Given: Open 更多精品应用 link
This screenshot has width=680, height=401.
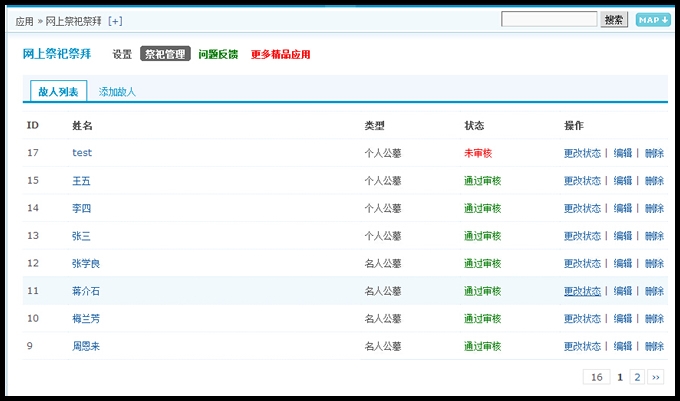Looking at the screenshot, I should (280, 54).
